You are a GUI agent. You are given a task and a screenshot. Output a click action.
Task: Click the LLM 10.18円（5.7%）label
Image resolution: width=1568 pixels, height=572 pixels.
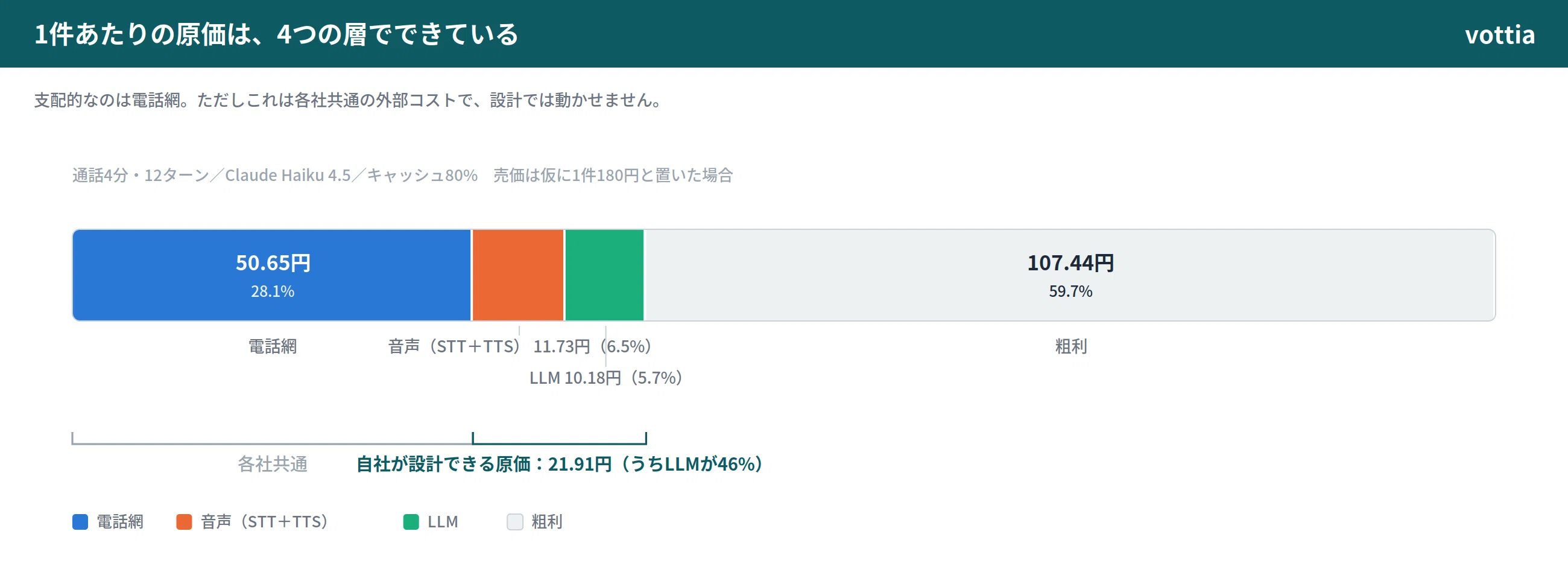click(605, 378)
